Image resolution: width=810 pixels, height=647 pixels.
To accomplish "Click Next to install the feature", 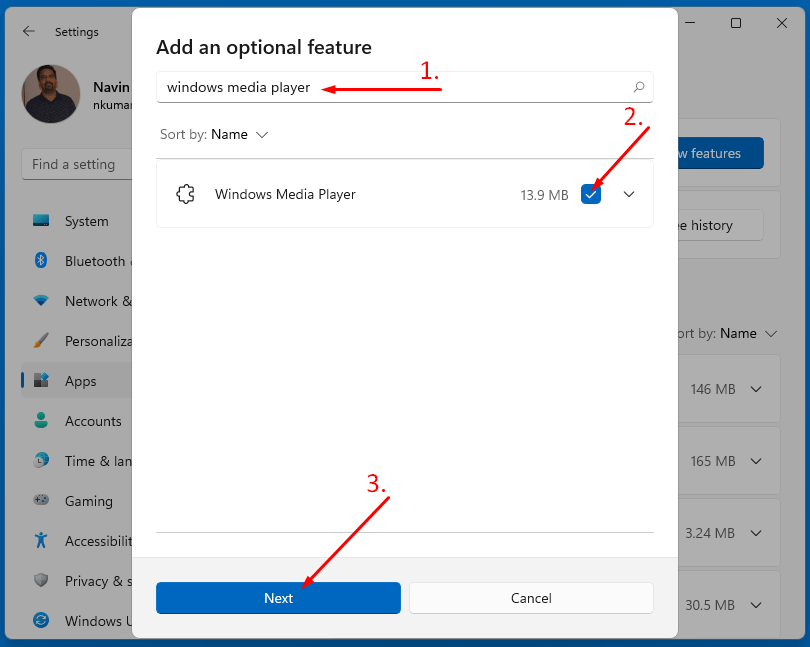I will [278, 598].
